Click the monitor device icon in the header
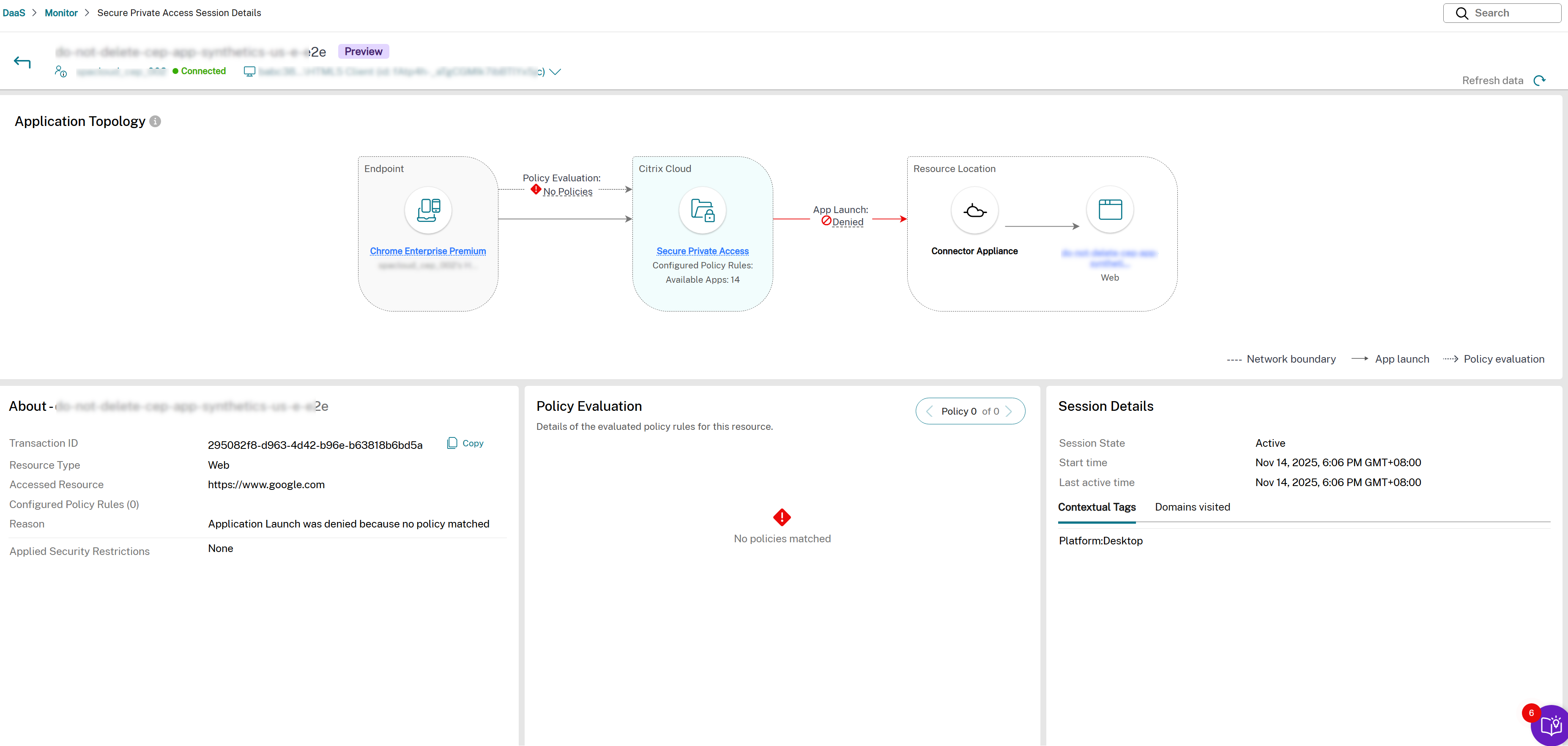The image size is (1568, 746). pos(249,71)
